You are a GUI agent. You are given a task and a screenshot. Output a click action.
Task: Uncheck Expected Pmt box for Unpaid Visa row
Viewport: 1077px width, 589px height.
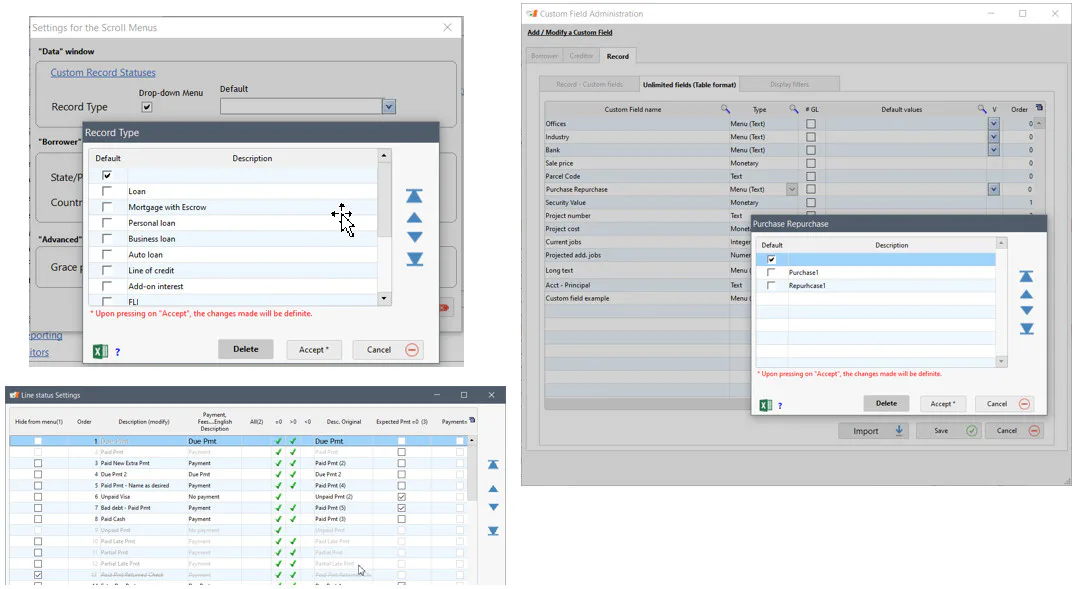[x=402, y=496]
